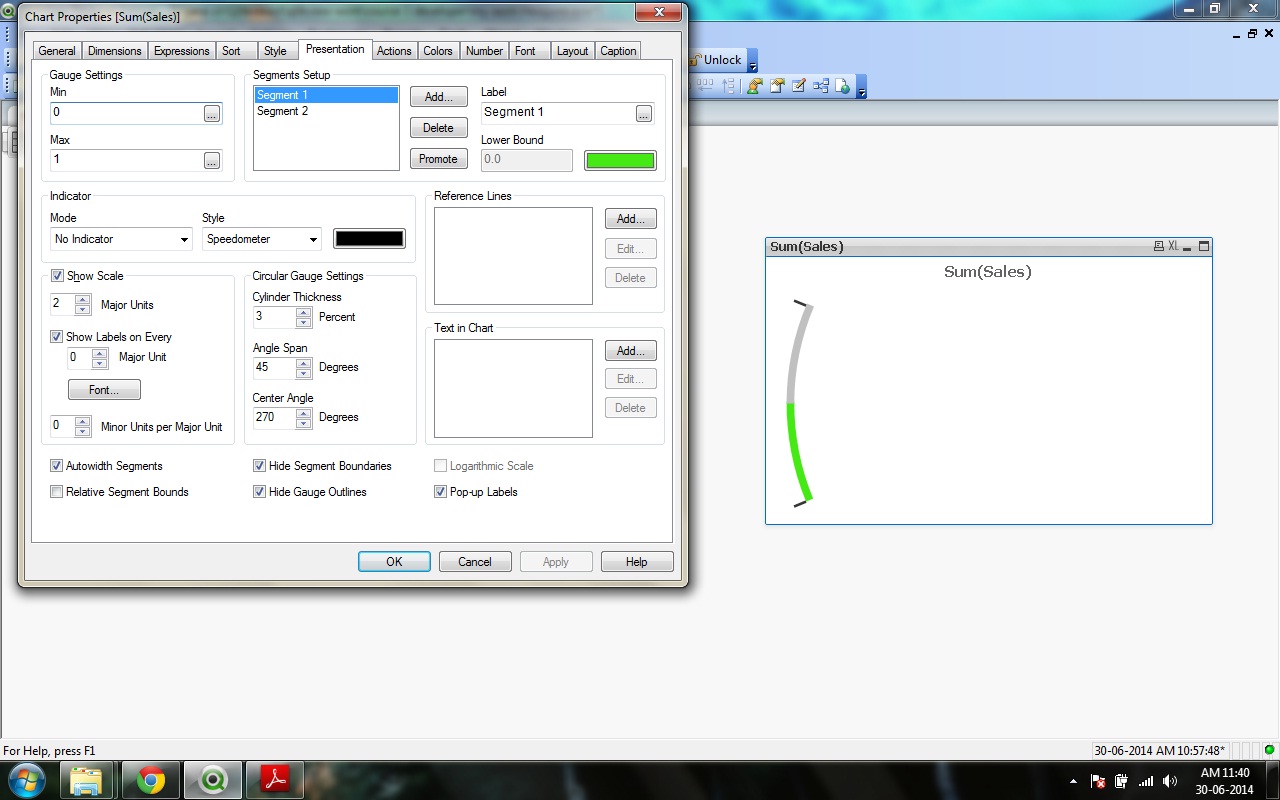Click OK to confirm chart properties
The image size is (1280, 800).
click(x=394, y=562)
